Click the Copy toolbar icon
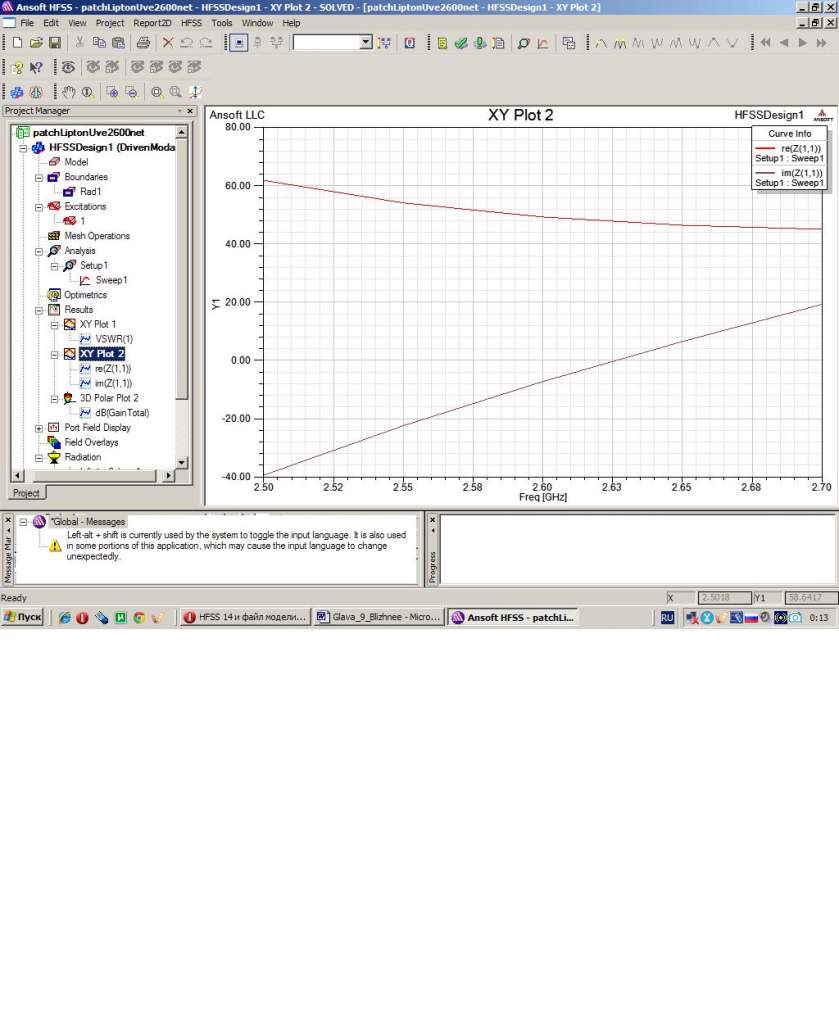The height and width of the screenshot is (1024, 839). (99, 43)
